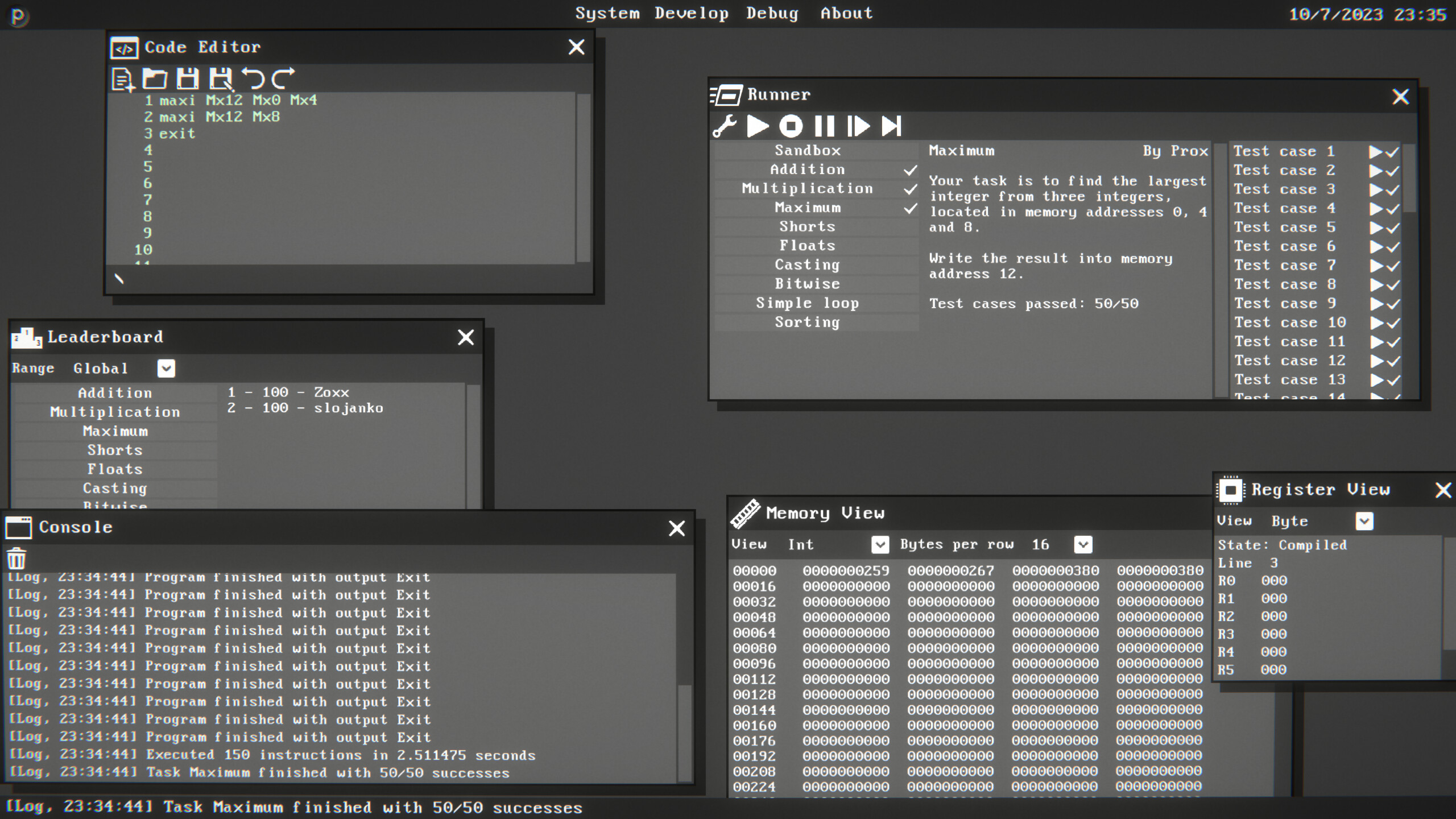Change the Memory View data type from Int
The height and width of the screenshot is (819, 1456).
[x=880, y=544]
